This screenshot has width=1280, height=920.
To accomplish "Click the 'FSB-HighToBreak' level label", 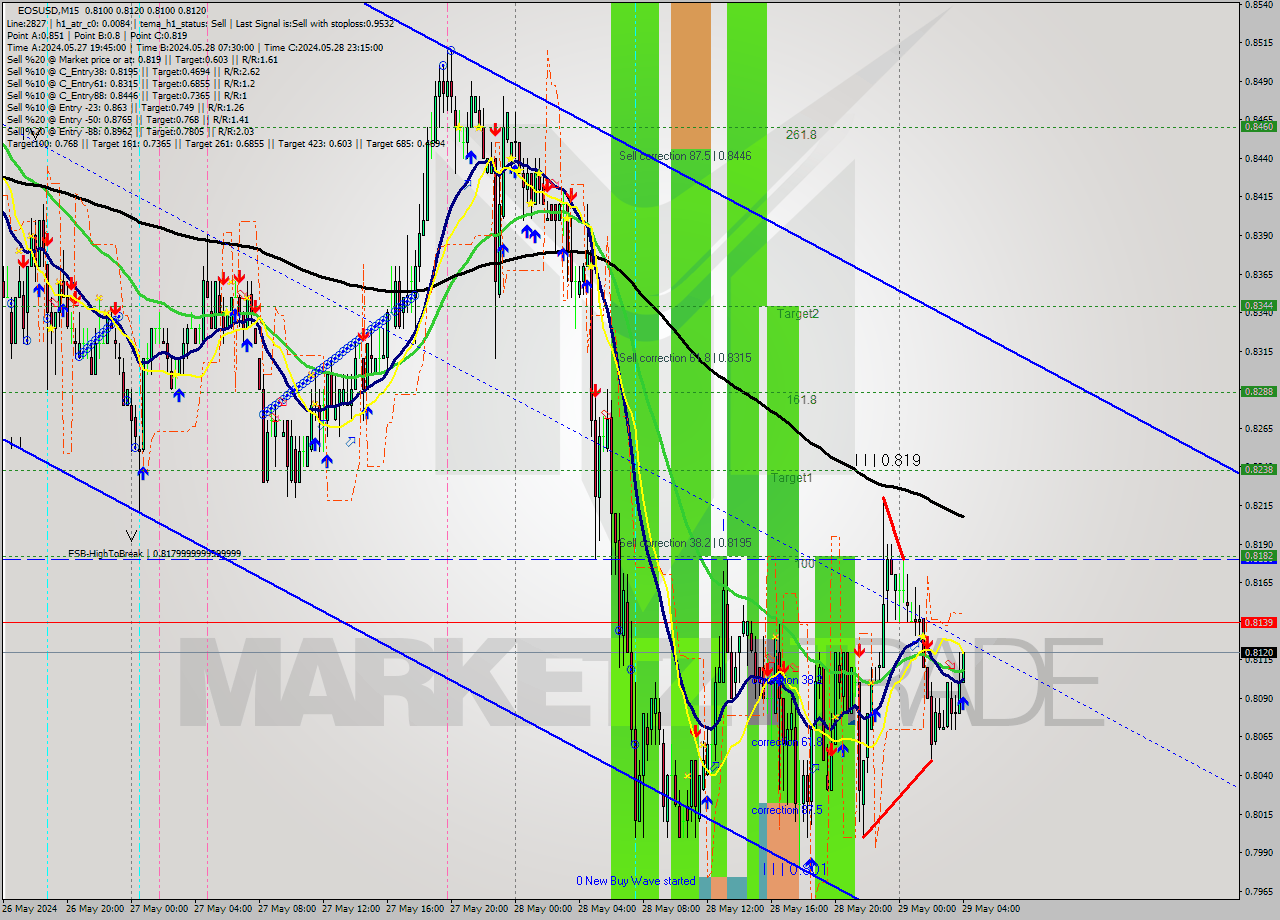I will [154, 554].
